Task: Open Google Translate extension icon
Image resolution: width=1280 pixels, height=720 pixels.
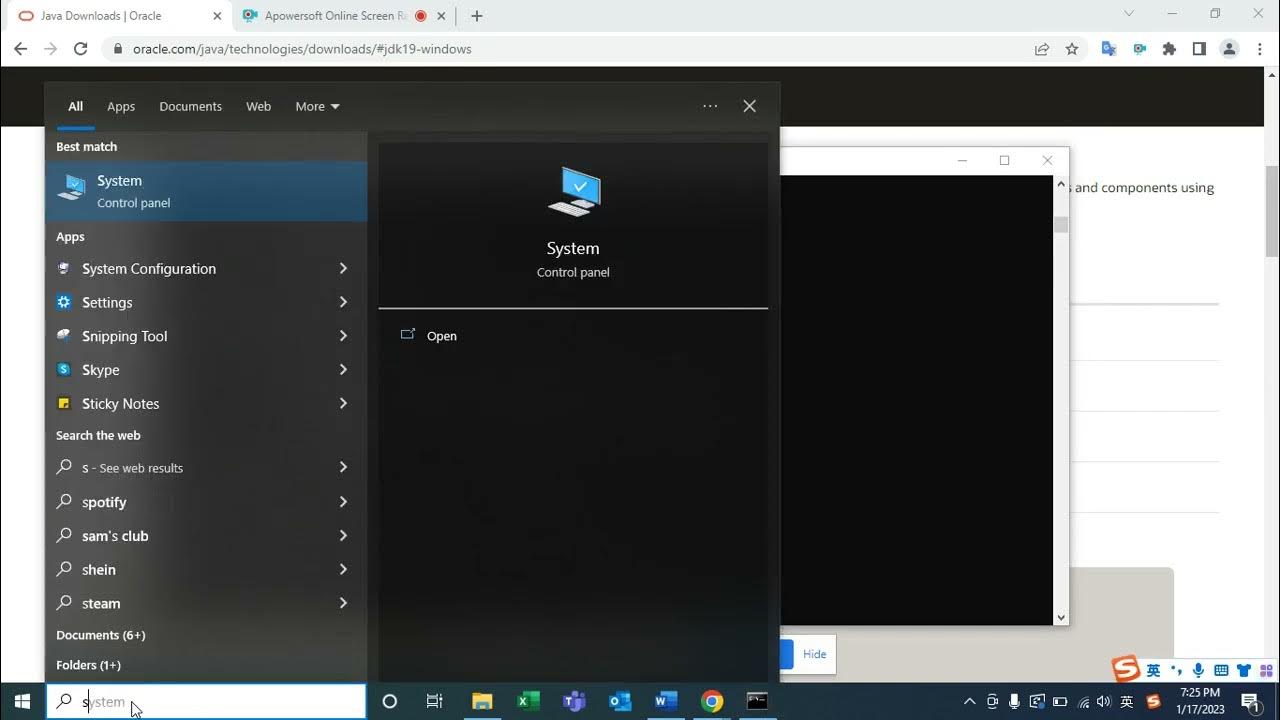Action: click(1109, 49)
